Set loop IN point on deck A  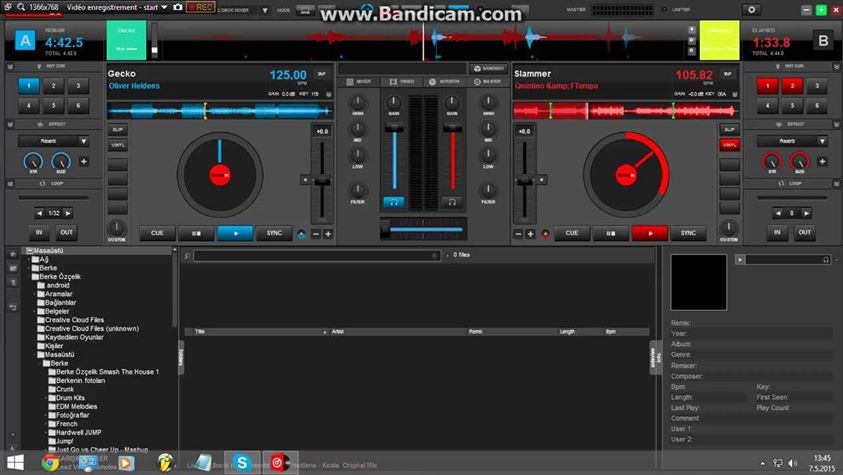pyautogui.click(x=39, y=232)
